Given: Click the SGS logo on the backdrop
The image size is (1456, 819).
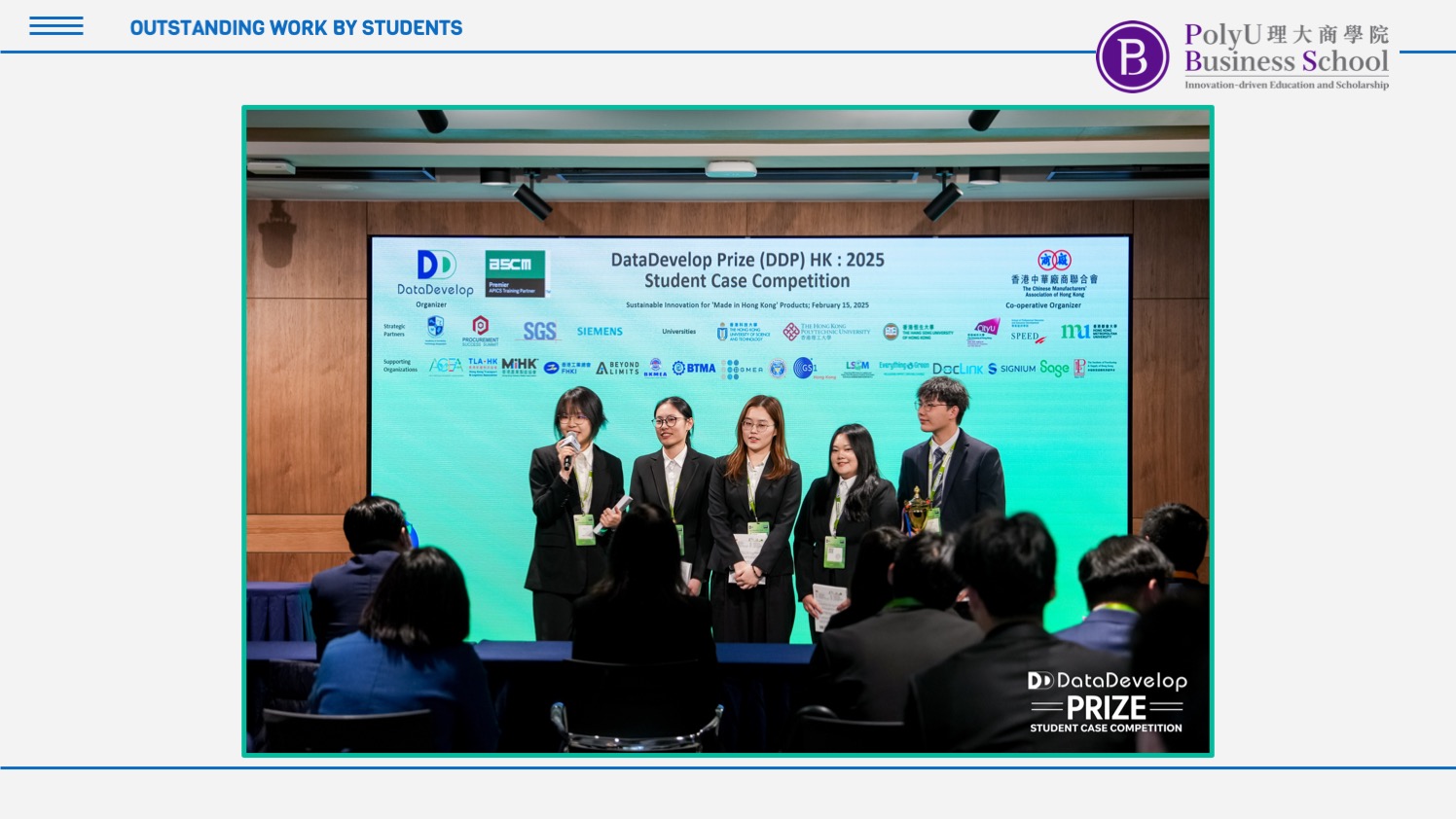Looking at the screenshot, I should point(539,332).
